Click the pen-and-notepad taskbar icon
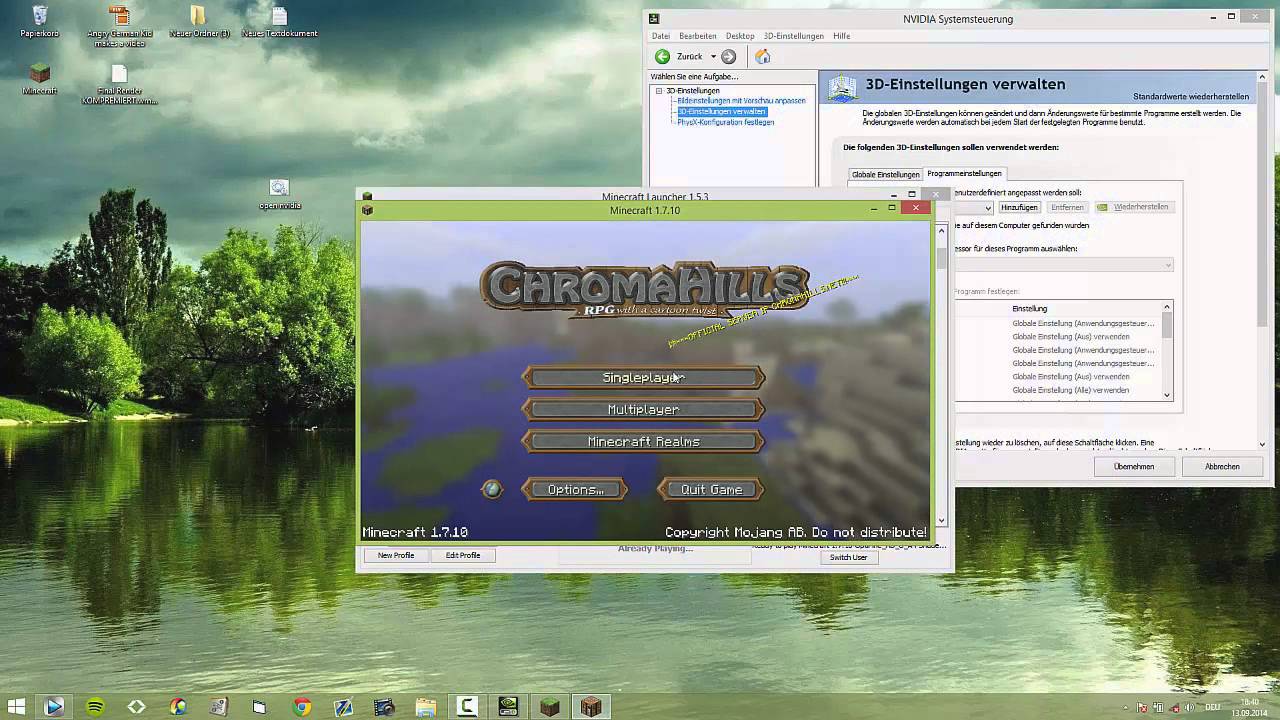Image resolution: width=1280 pixels, height=720 pixels. [343, 707]
